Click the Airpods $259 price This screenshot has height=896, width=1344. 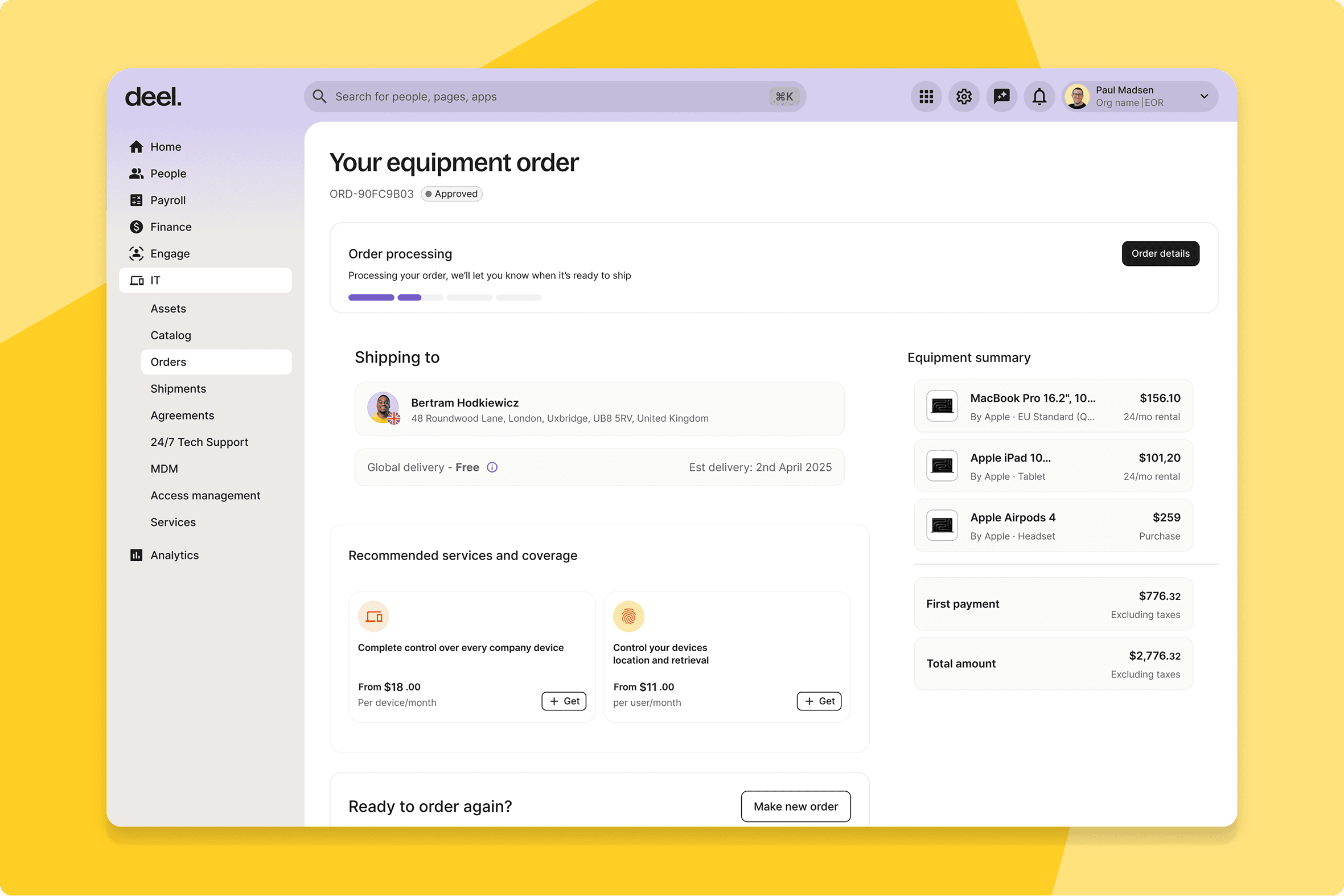1166,517
